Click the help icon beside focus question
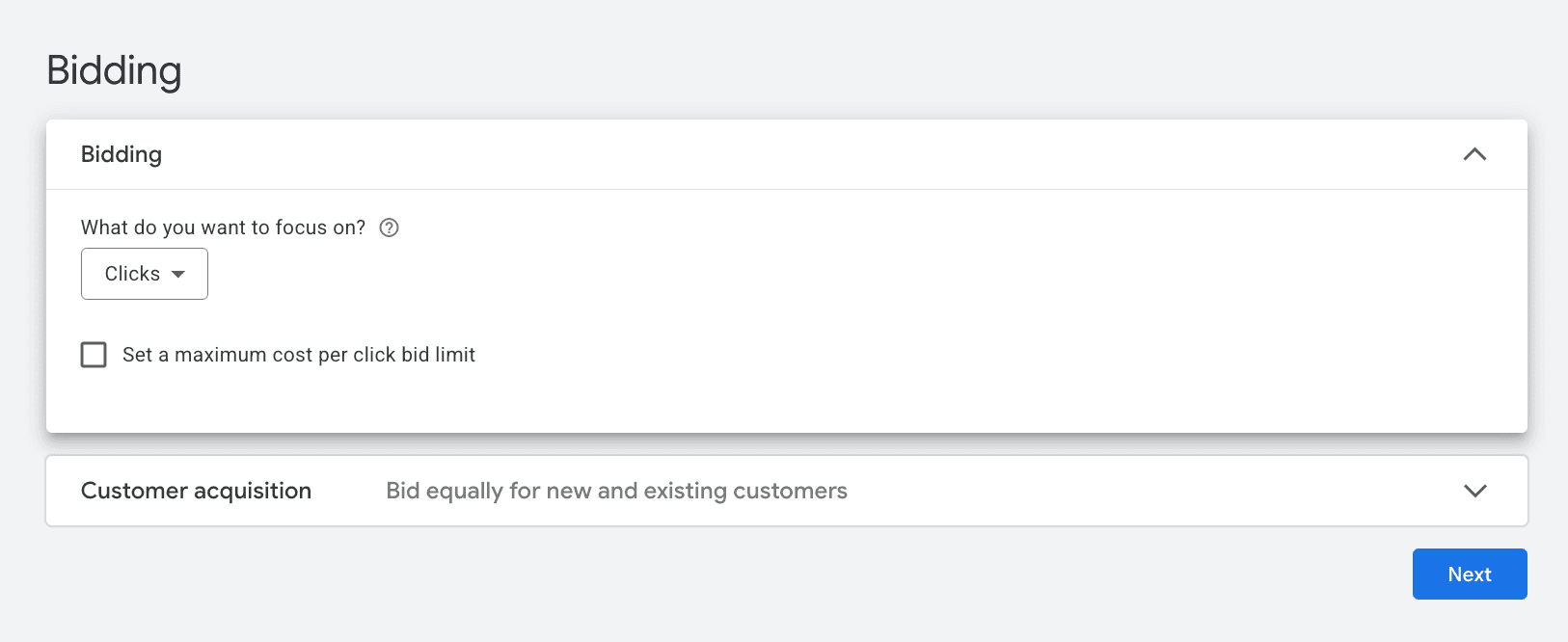 coord(389,227)
